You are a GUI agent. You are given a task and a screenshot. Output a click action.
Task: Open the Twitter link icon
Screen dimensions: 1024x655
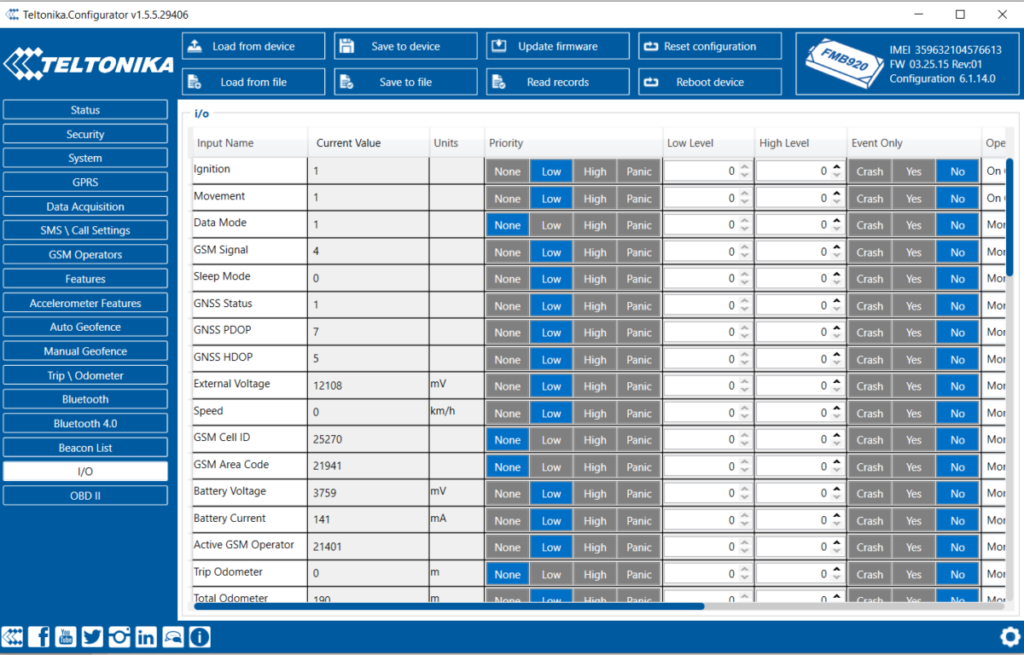(x=93, y=636)
